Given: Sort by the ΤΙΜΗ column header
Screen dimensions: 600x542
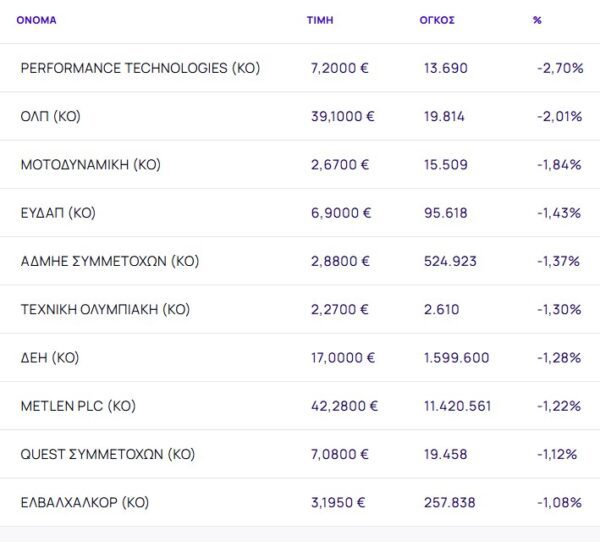Looking at the screenshot, I should pos(320,20).
